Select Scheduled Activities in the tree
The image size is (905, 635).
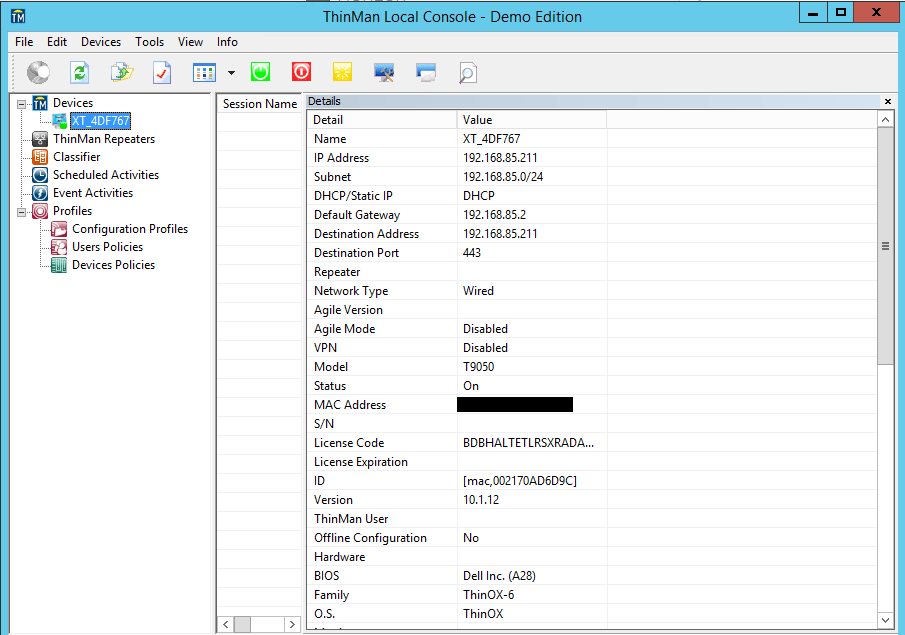click(106, 174)
